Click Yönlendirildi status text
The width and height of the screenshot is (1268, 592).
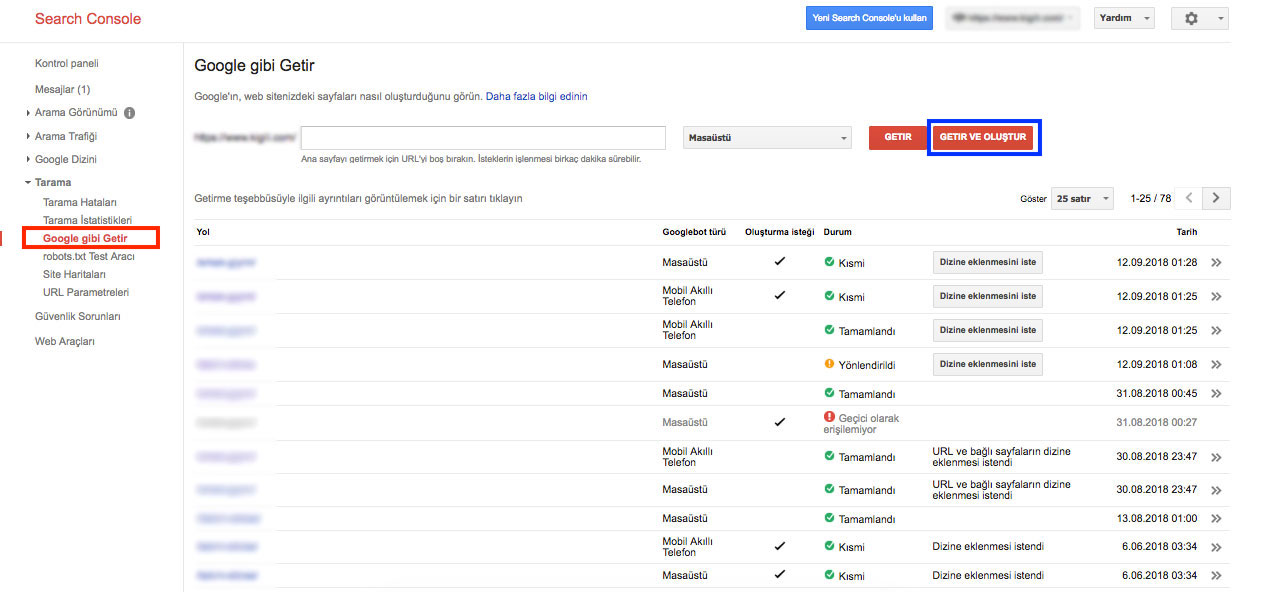click(867, 365)
